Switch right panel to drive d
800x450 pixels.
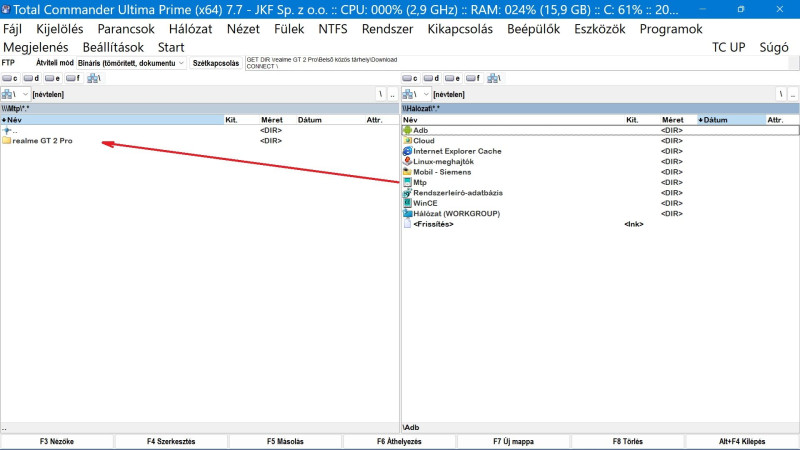[432, 78]
